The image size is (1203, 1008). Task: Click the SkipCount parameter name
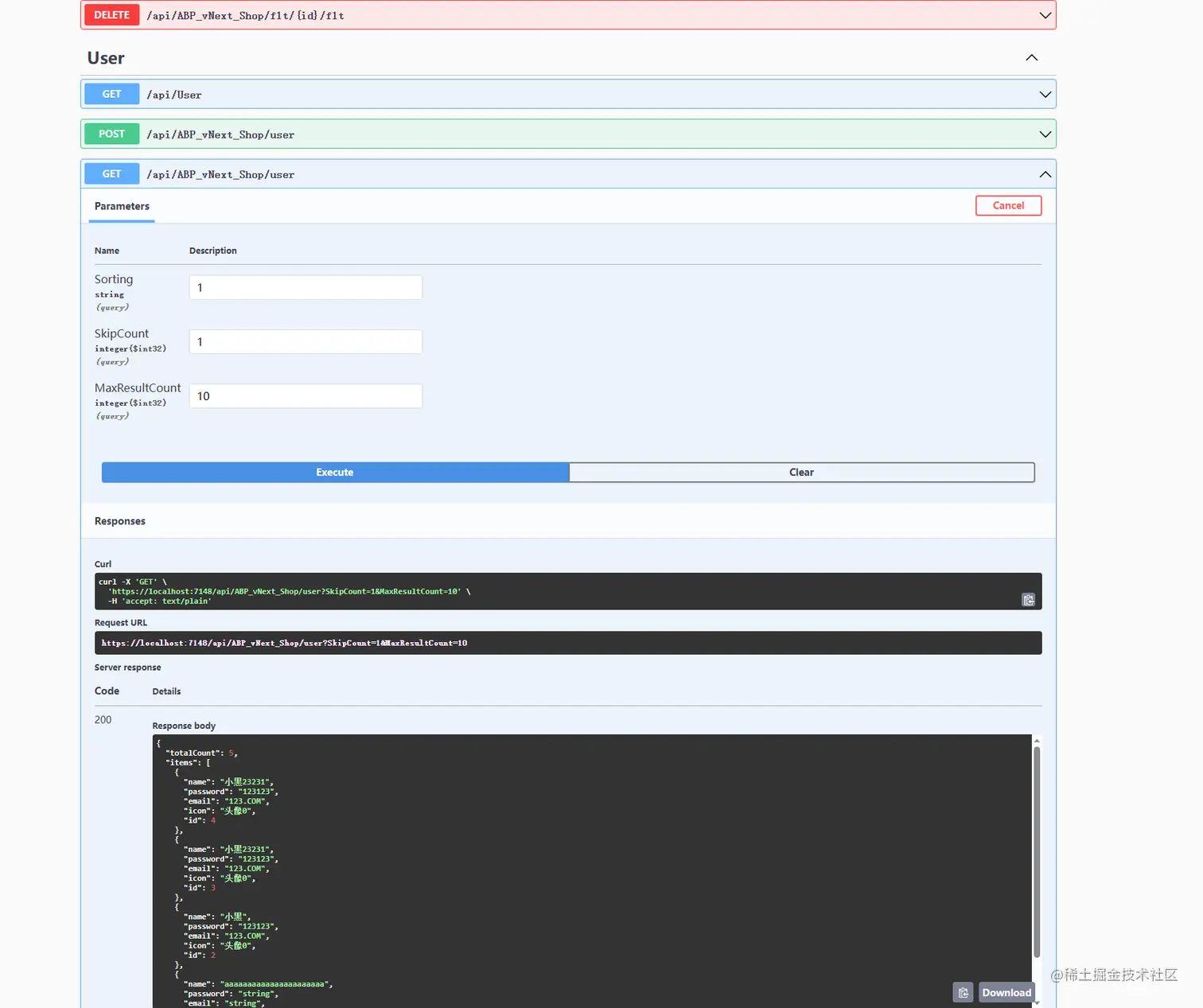122,333
